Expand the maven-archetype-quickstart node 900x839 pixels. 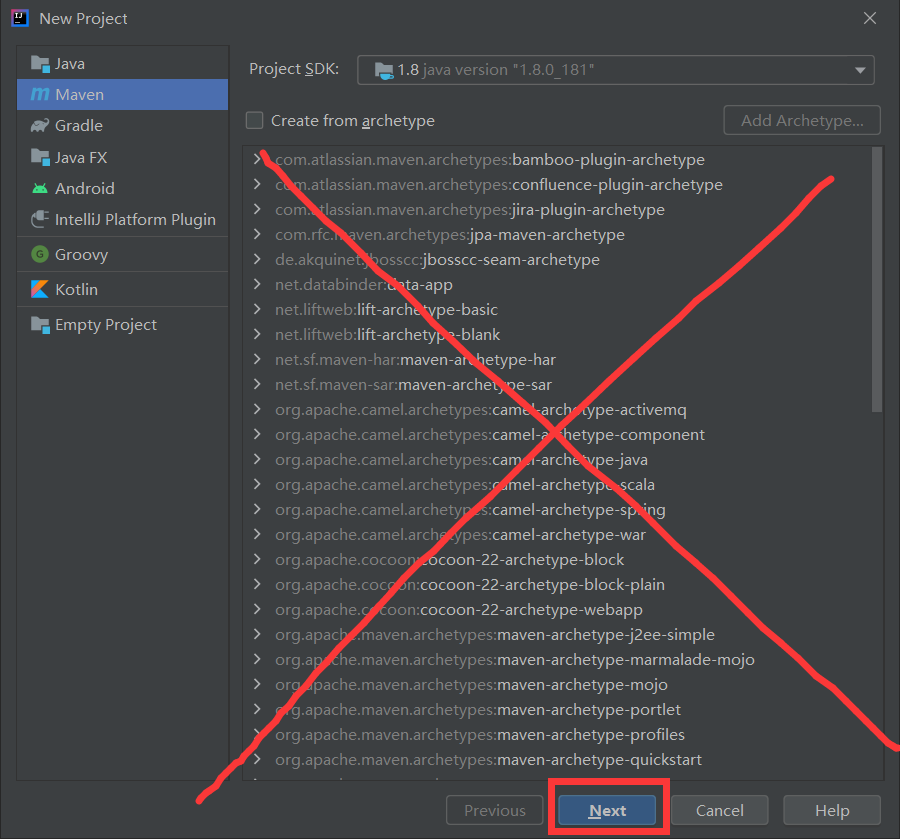point(257,759)
